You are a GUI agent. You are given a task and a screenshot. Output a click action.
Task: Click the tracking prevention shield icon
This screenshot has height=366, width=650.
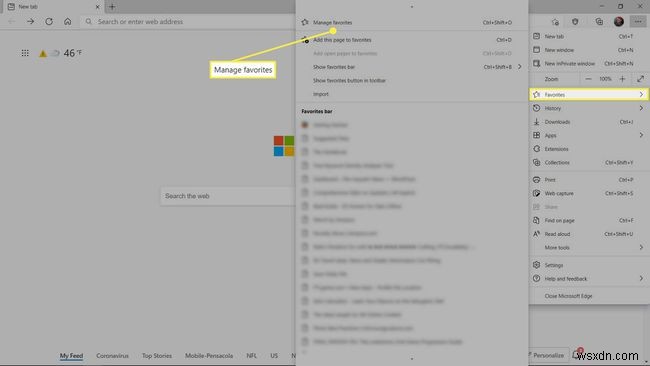pos(575,22)
